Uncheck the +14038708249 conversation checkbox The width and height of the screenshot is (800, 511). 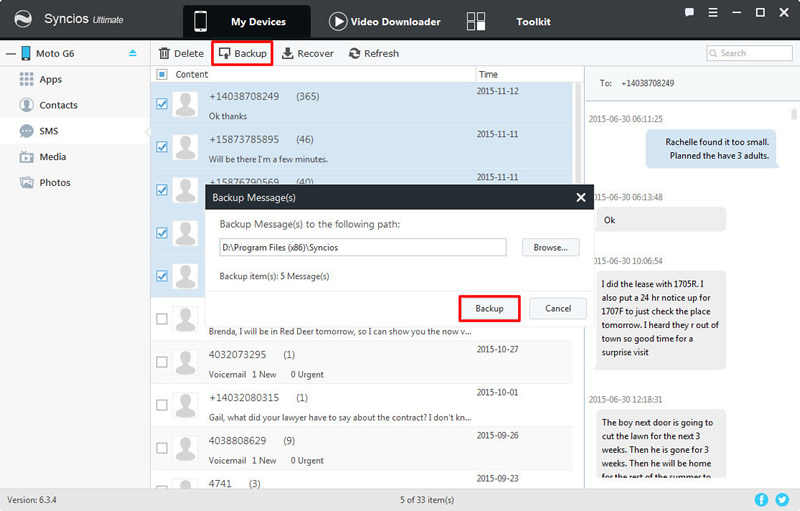click(x=162, y=104)
